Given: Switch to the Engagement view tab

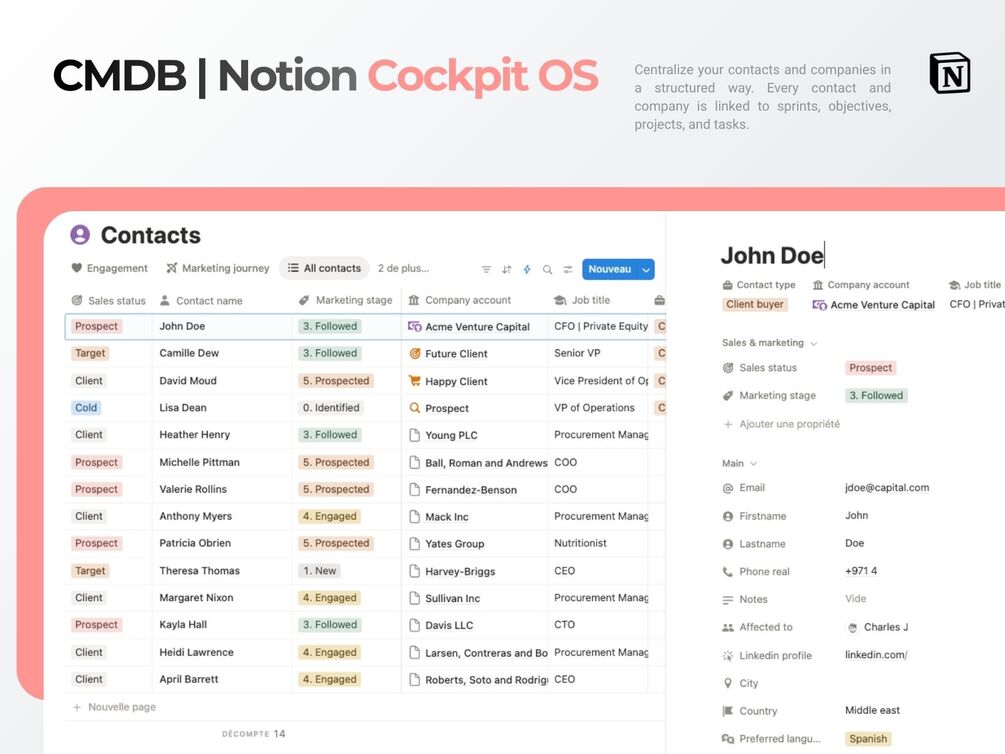Looking at the screenshot, I should pos(110,268).
